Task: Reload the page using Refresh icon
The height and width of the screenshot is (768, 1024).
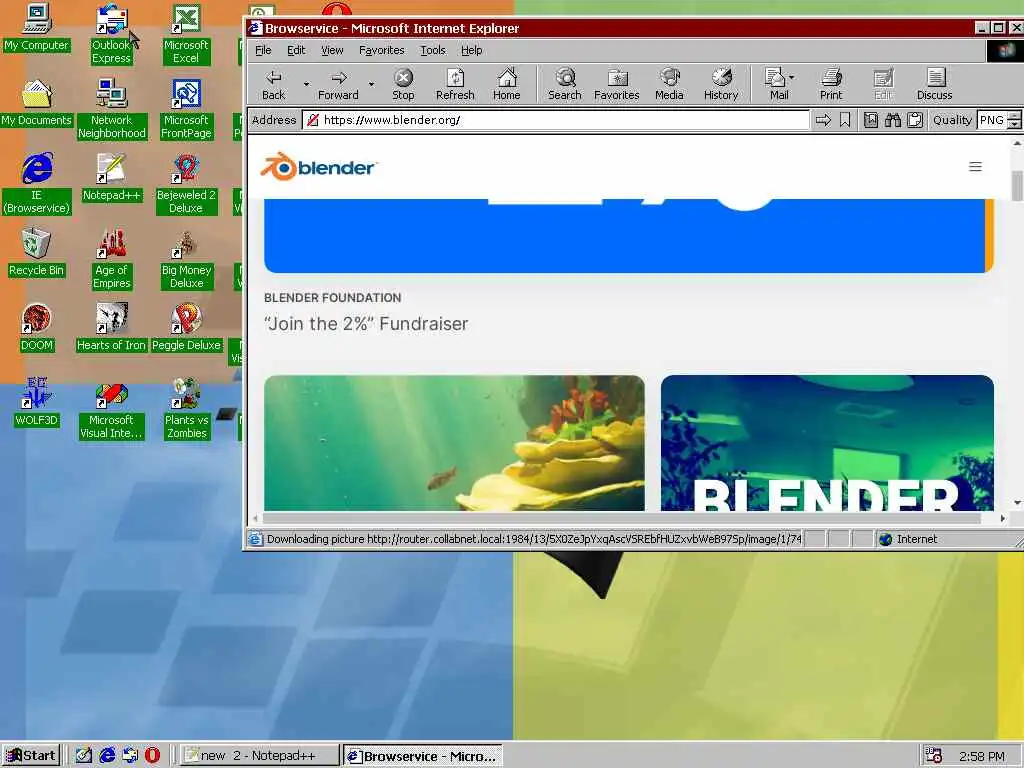Action: click(x=455, y=85)
